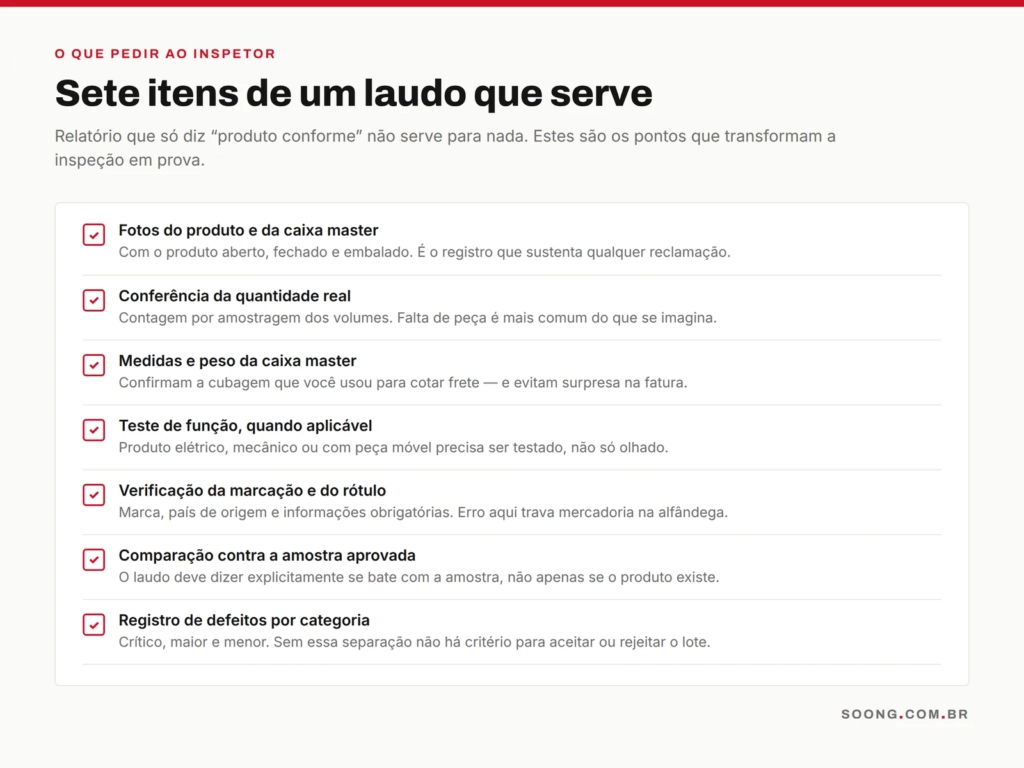Toggle the 'Registro de defeitos por categoria' checkbox
Viewport: 1024px width, 768px height.
coord(94,624)
